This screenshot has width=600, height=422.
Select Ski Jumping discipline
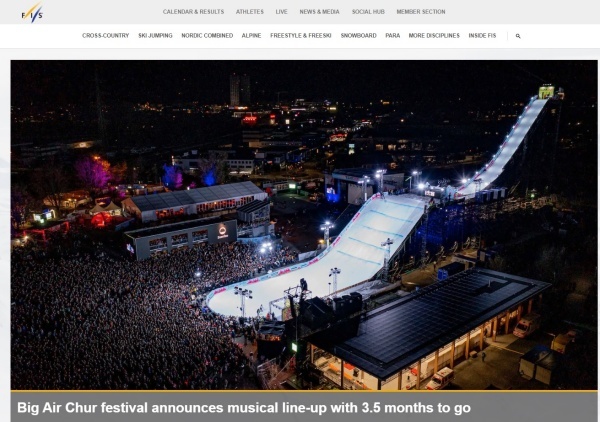pos(155,36)
